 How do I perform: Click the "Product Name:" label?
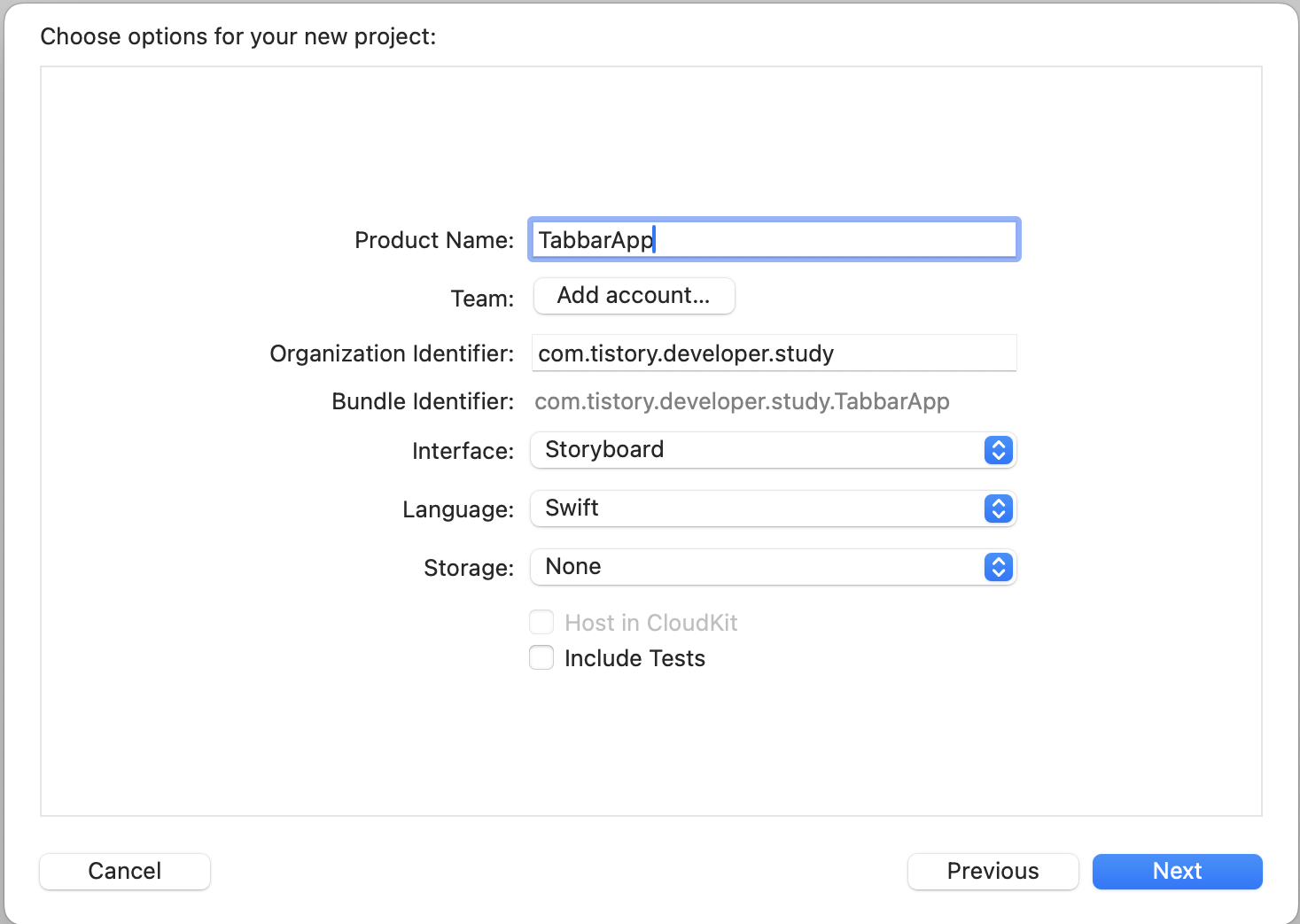pyautogui.click(x=433, y=240)
